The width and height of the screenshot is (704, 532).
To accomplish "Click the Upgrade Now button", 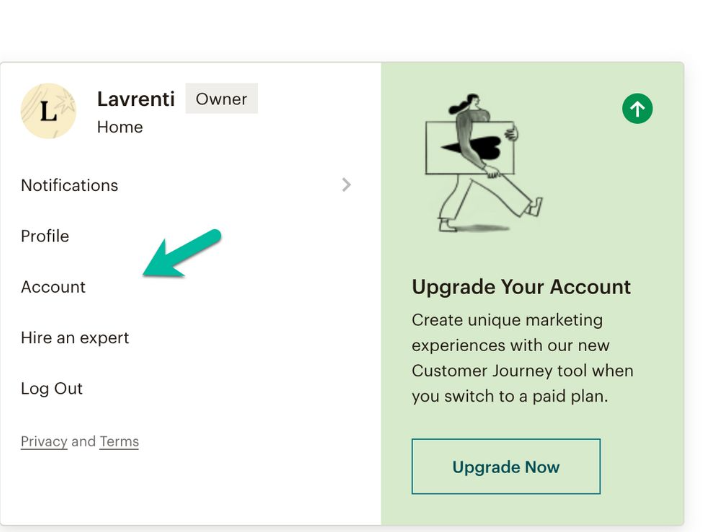I will 506,467.
